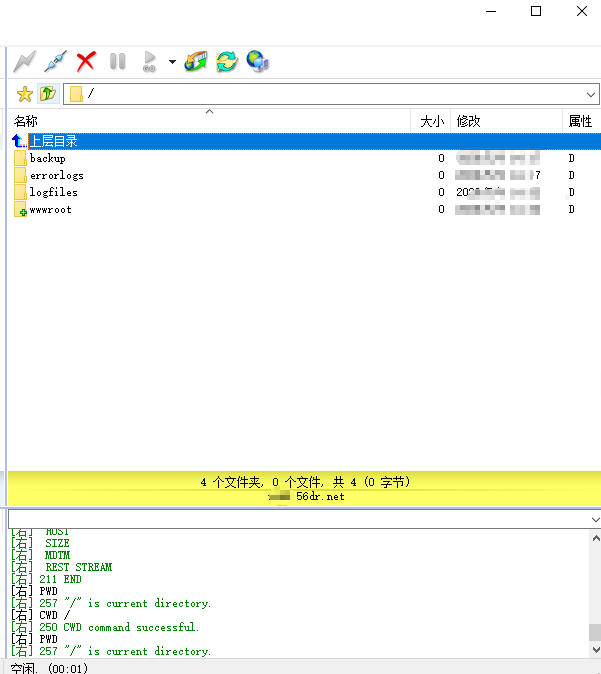Click the log scrollbar thumb
The height and width of the screenshot is (674, 601).
coord(595,632)
